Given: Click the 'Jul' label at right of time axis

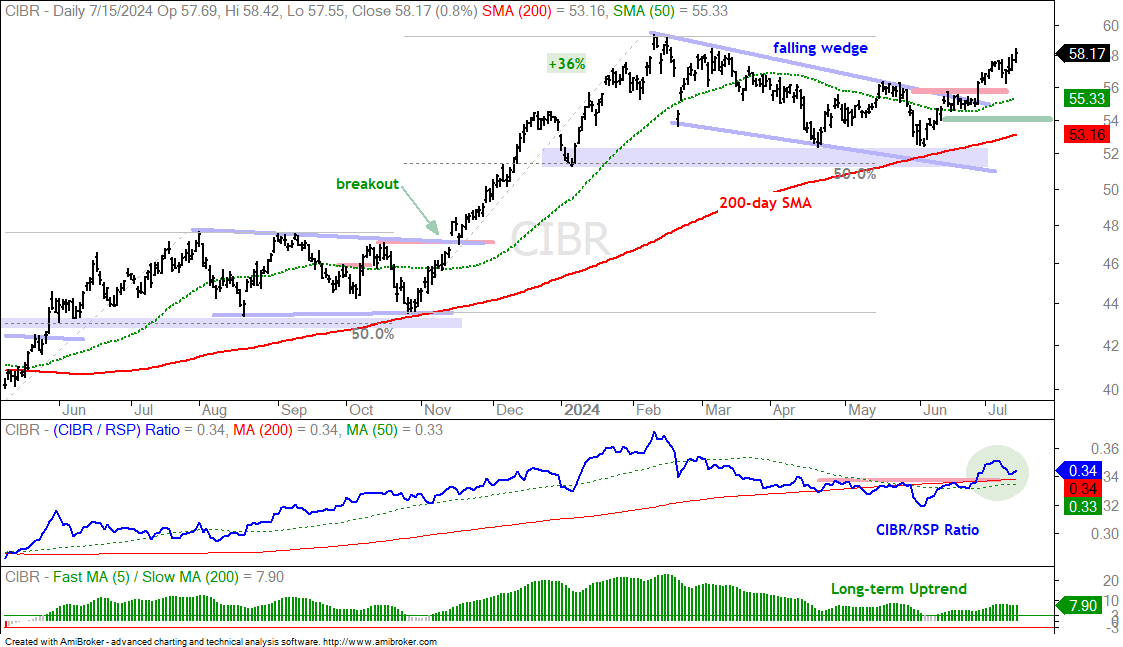Looking at the screenshot, I should (x=997, y=410).
